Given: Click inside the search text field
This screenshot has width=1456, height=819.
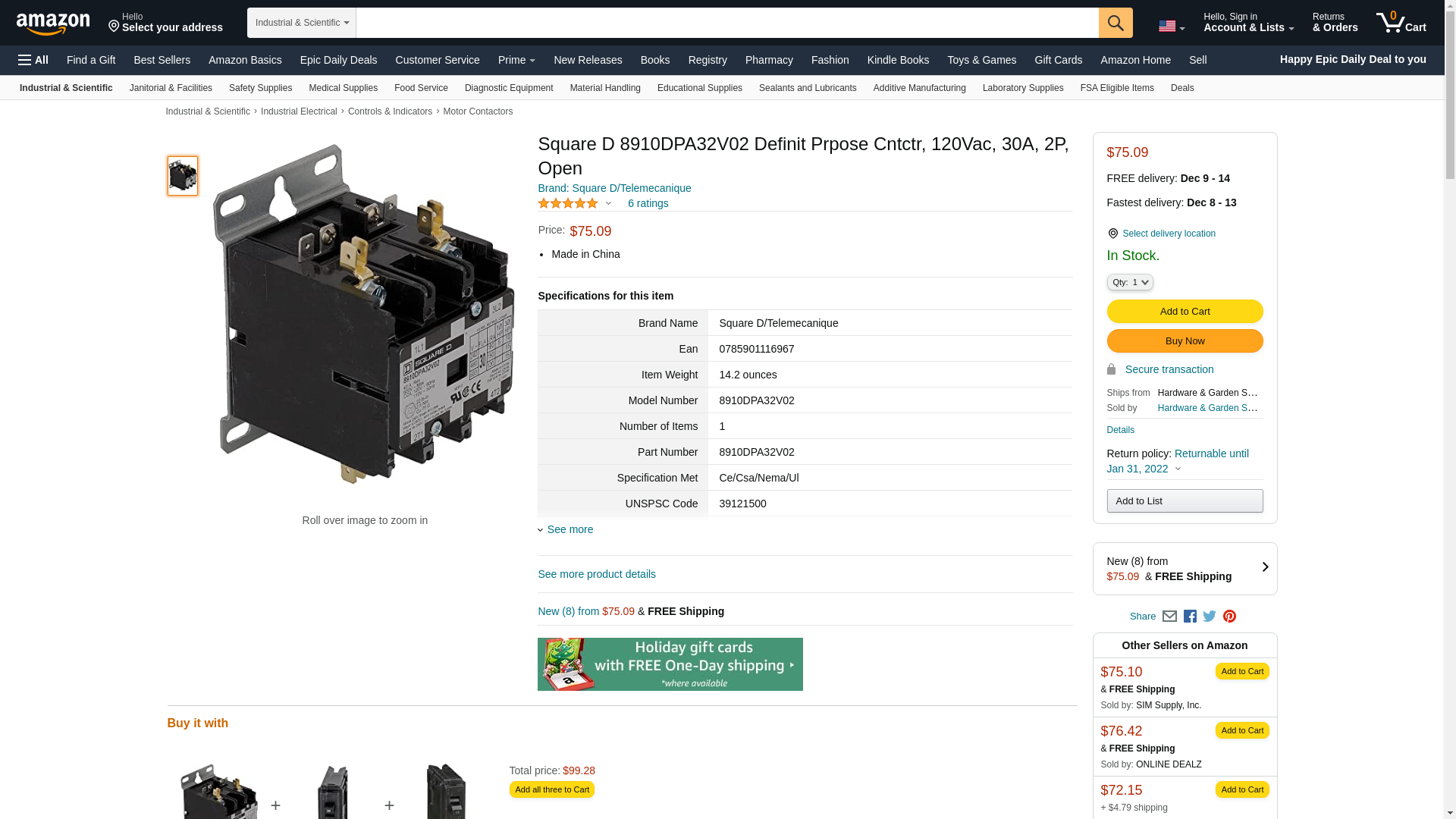Looking at the screenshot, I should coord(726,23).
